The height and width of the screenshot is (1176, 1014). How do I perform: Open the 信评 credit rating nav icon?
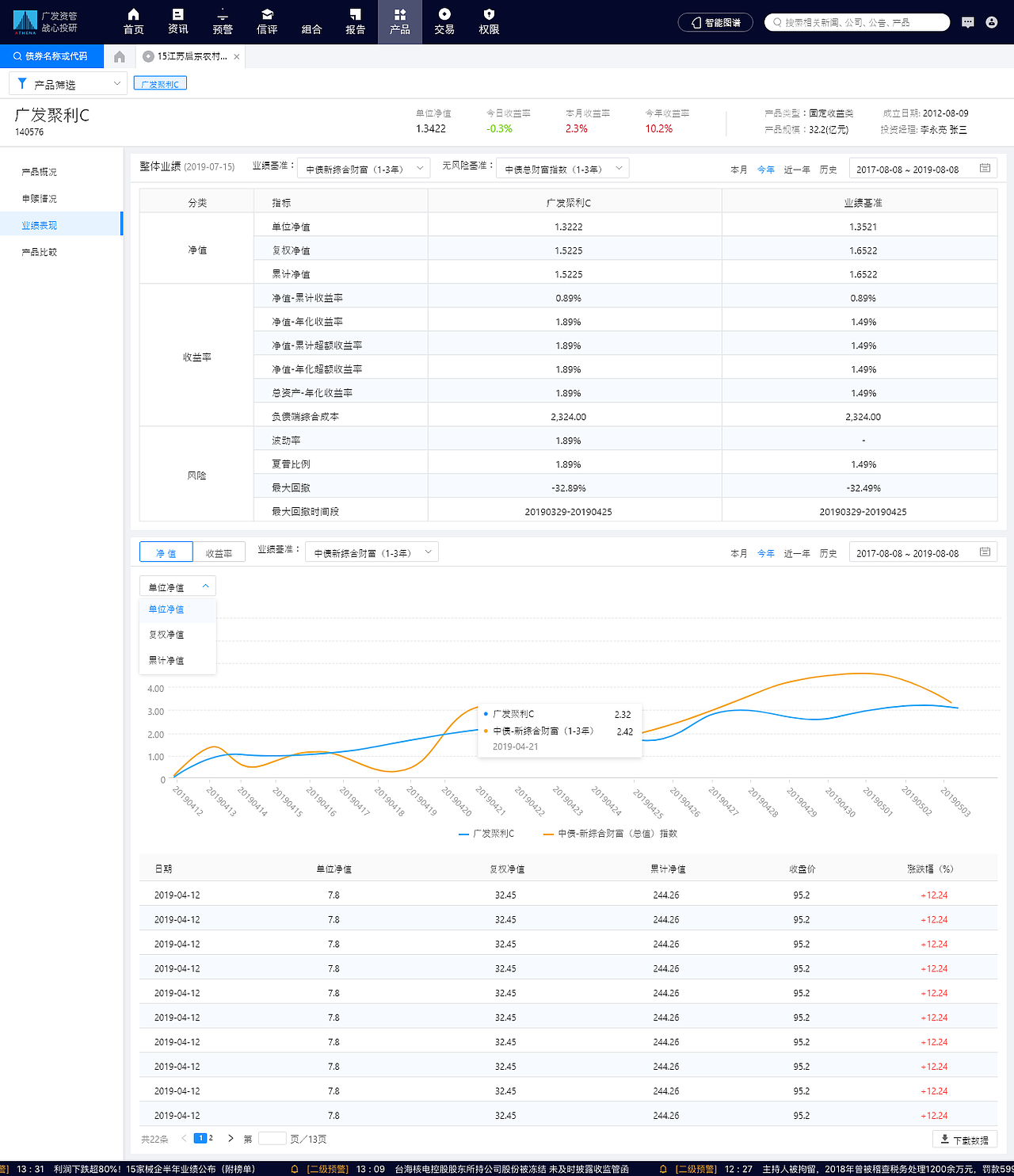[267, 21]
